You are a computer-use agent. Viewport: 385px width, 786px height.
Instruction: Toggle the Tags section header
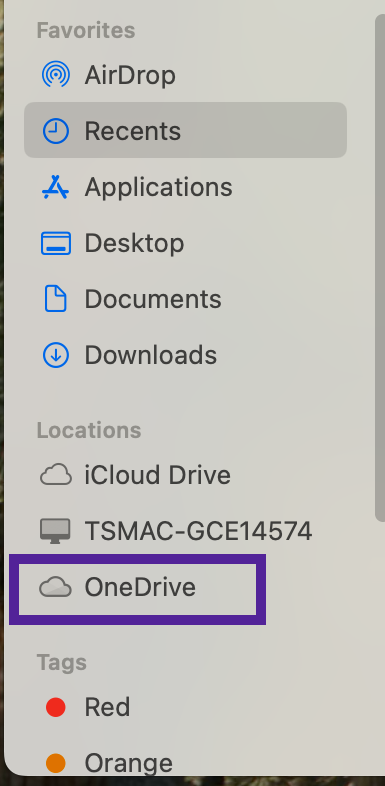pos(62,663)
